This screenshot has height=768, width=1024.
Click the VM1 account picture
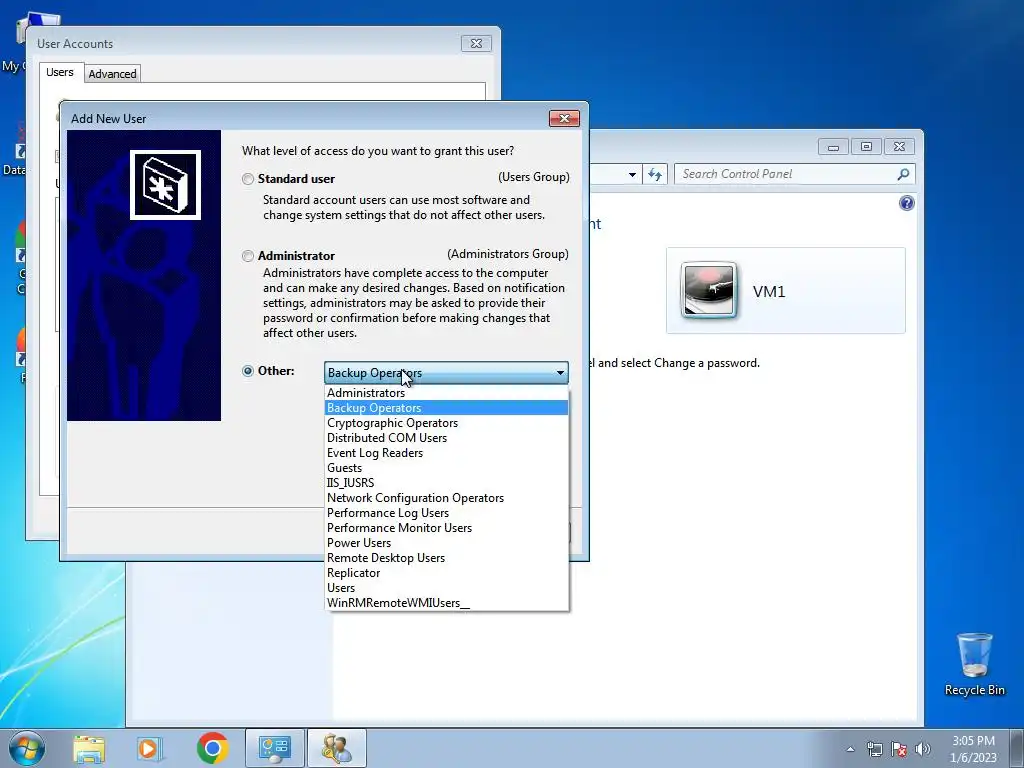point(709,290)
